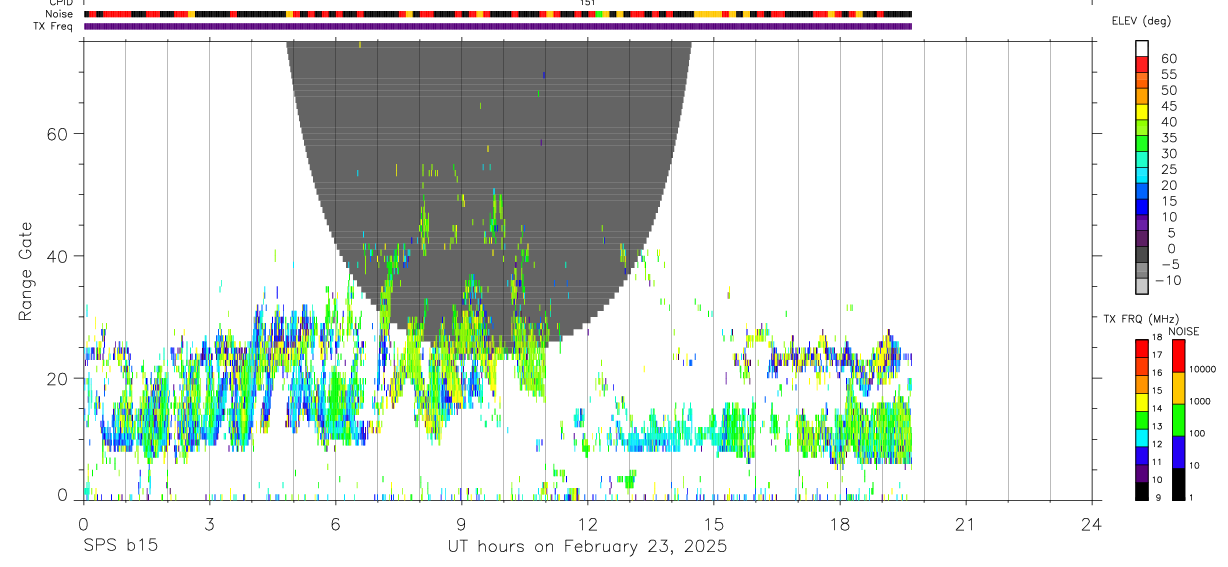Click the '10000' label on NOISE scale
1228x567 pixels.
[1202, 369]
